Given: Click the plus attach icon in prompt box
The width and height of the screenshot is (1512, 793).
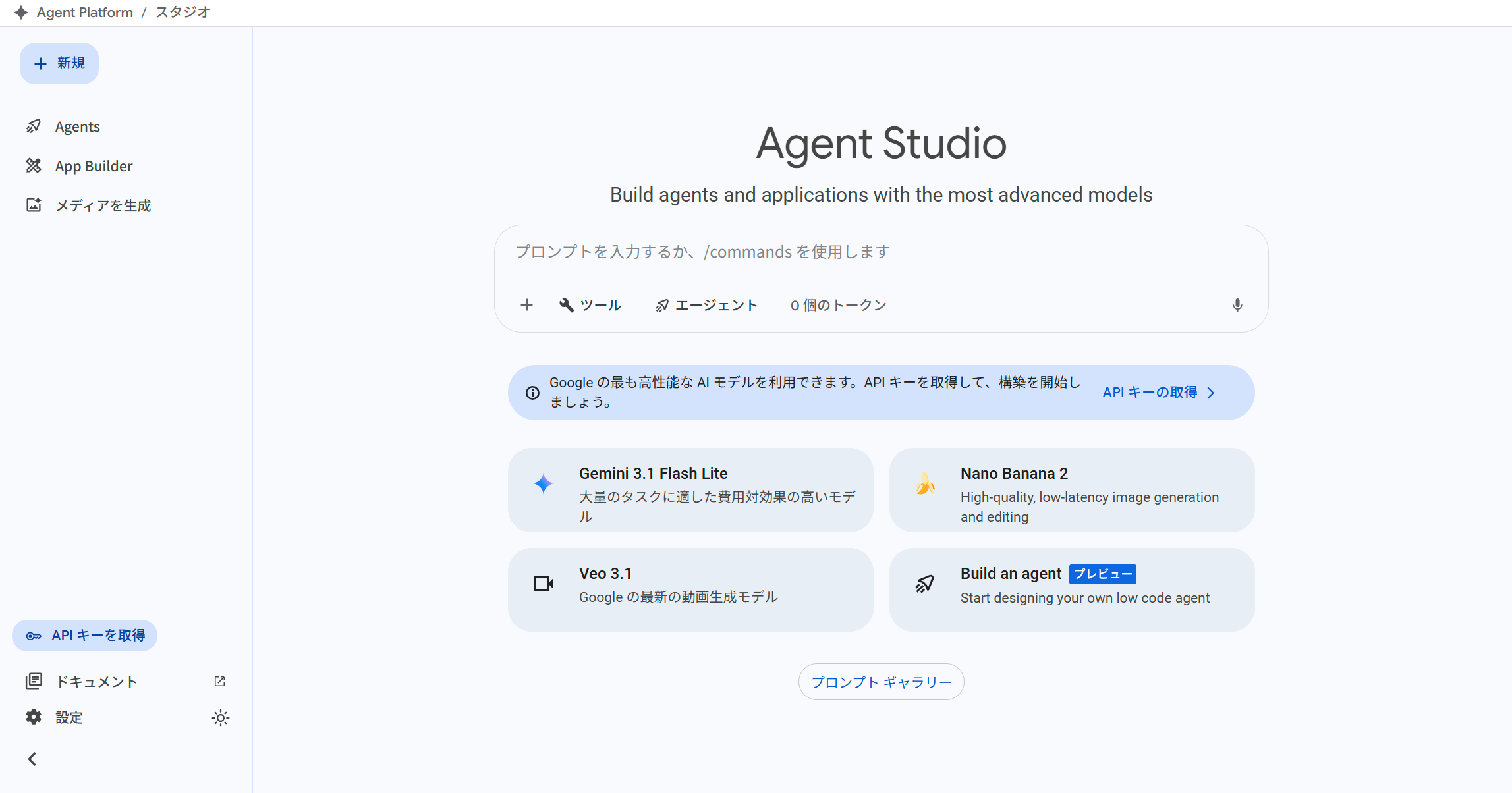Looking at the screenshot, I should (x=526, y=305).
